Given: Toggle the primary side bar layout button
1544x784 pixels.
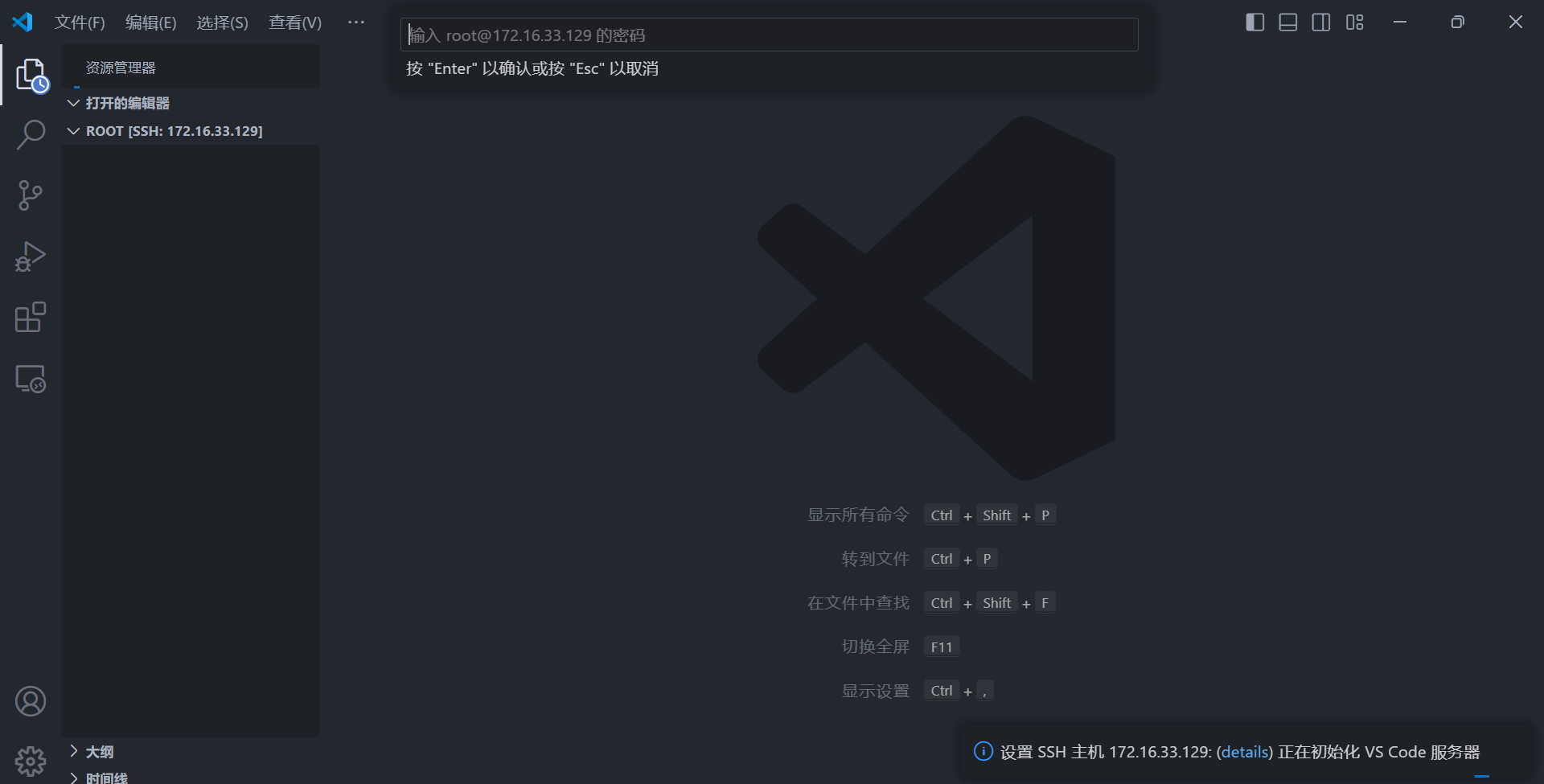Looking at the screenshot, I should [x=1254, y=22].
